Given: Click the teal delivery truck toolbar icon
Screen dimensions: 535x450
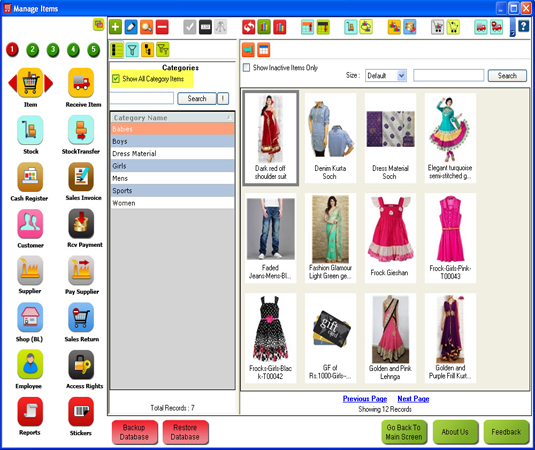Looking at the screenshot, I should 481,27.
